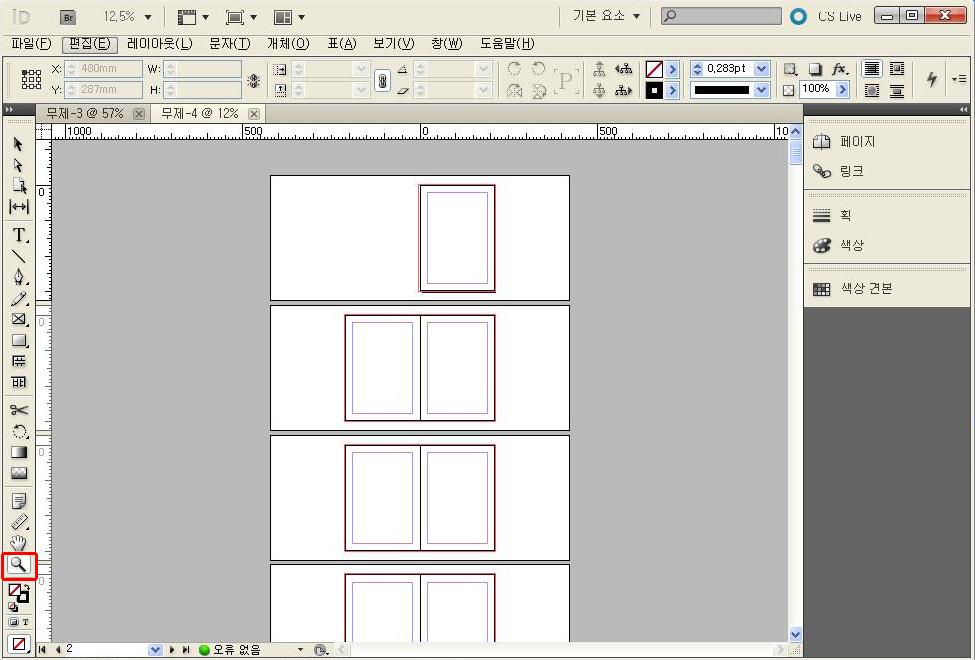Open the 레이아웃(L) menu
The height and width of the screenshot is (660, 975).
tap(160, 44)
